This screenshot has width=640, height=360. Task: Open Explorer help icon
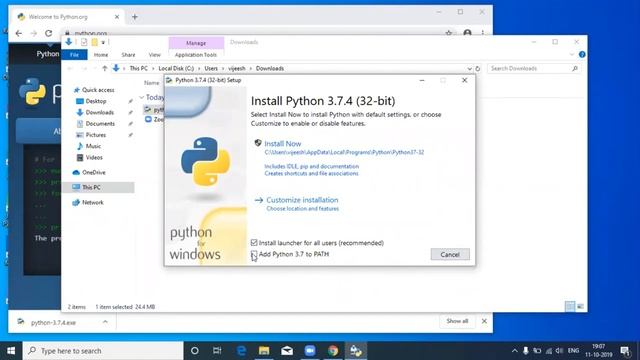click(582, 54)
